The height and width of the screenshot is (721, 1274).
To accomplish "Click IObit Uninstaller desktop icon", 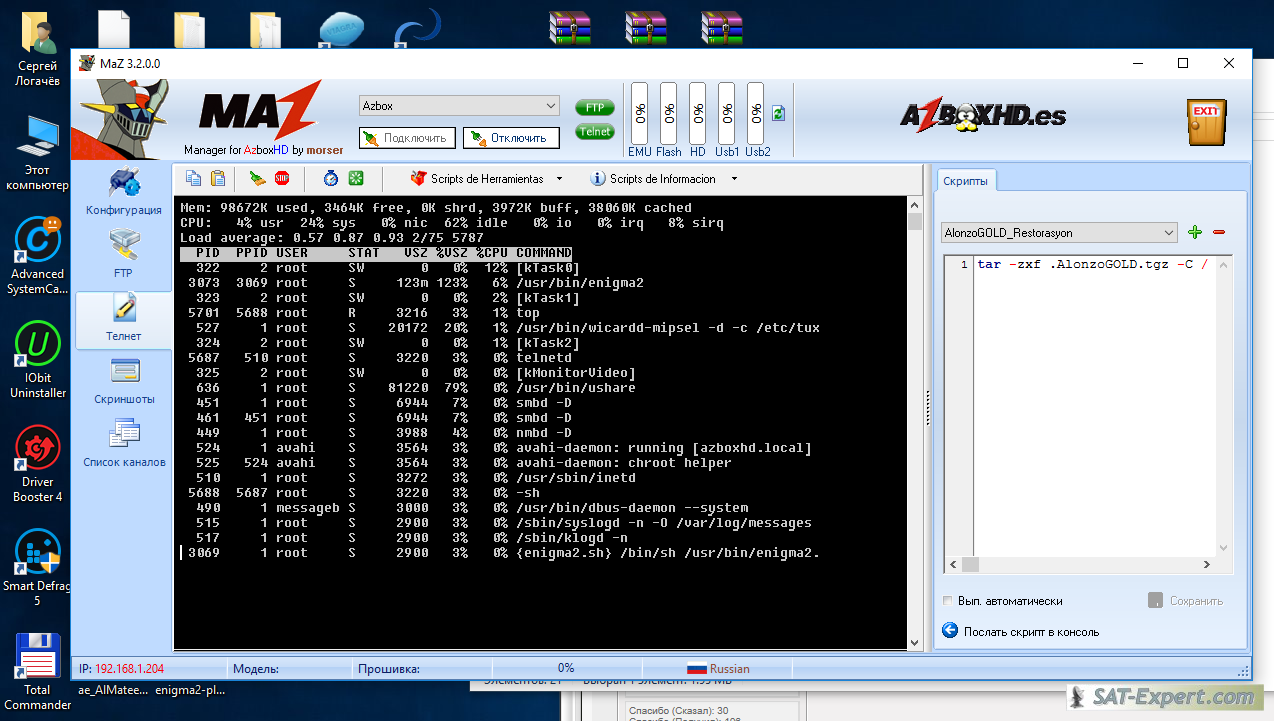I will [x=37, y=361].
